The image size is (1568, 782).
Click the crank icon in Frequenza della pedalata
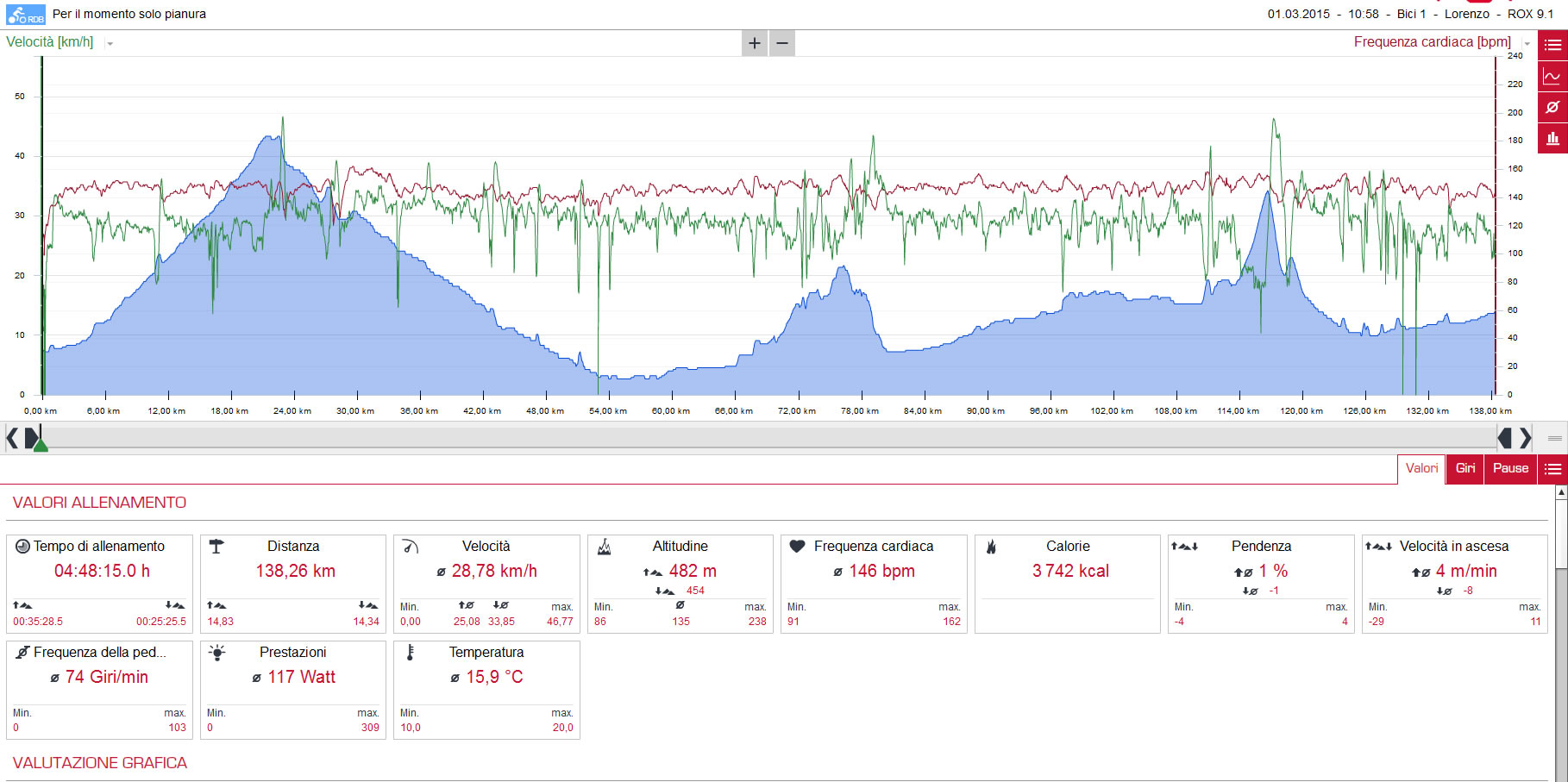(22, 653)
